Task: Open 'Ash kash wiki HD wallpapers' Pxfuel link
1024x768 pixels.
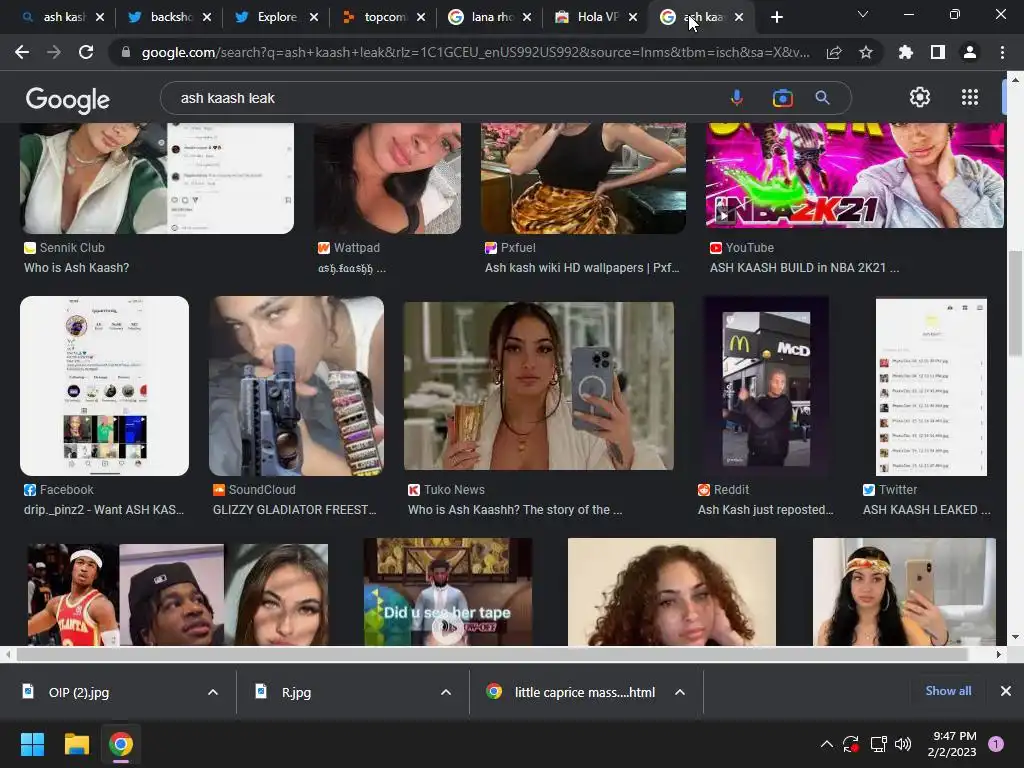Action: (x=582, y=268)
